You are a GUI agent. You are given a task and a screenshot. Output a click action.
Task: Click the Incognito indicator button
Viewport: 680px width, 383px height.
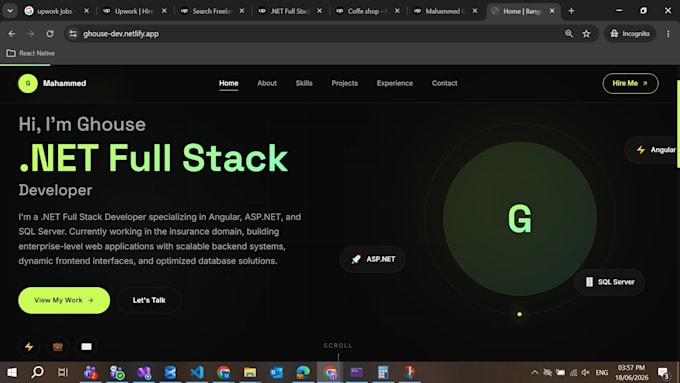click(630, 33)
